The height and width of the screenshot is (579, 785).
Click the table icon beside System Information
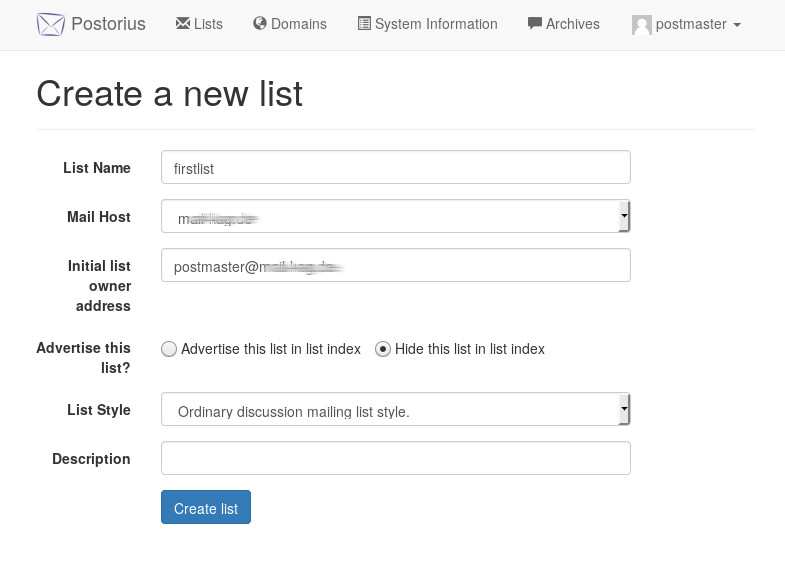364,24
